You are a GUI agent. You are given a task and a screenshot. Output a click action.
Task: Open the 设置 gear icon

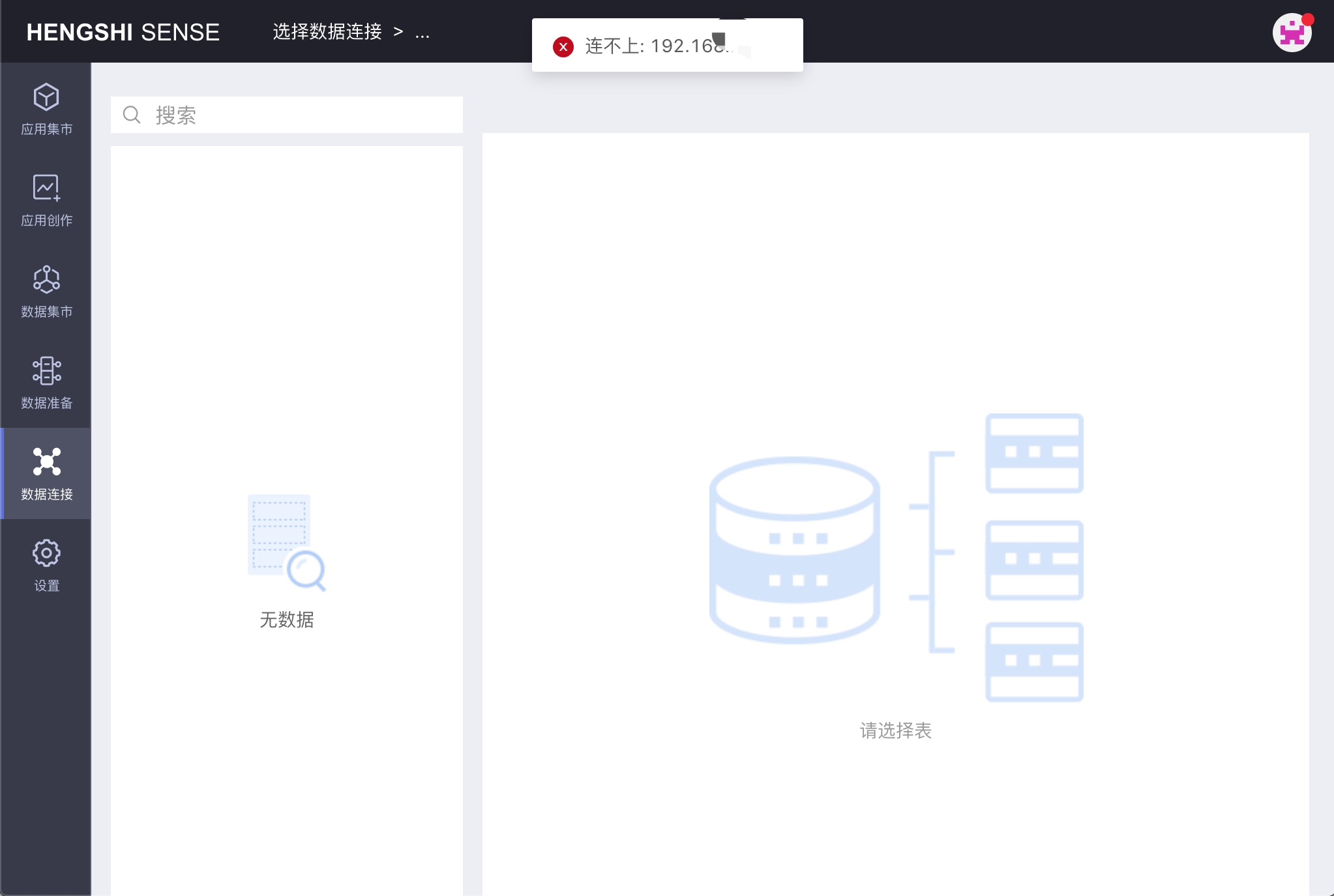[x=46, y=553]
